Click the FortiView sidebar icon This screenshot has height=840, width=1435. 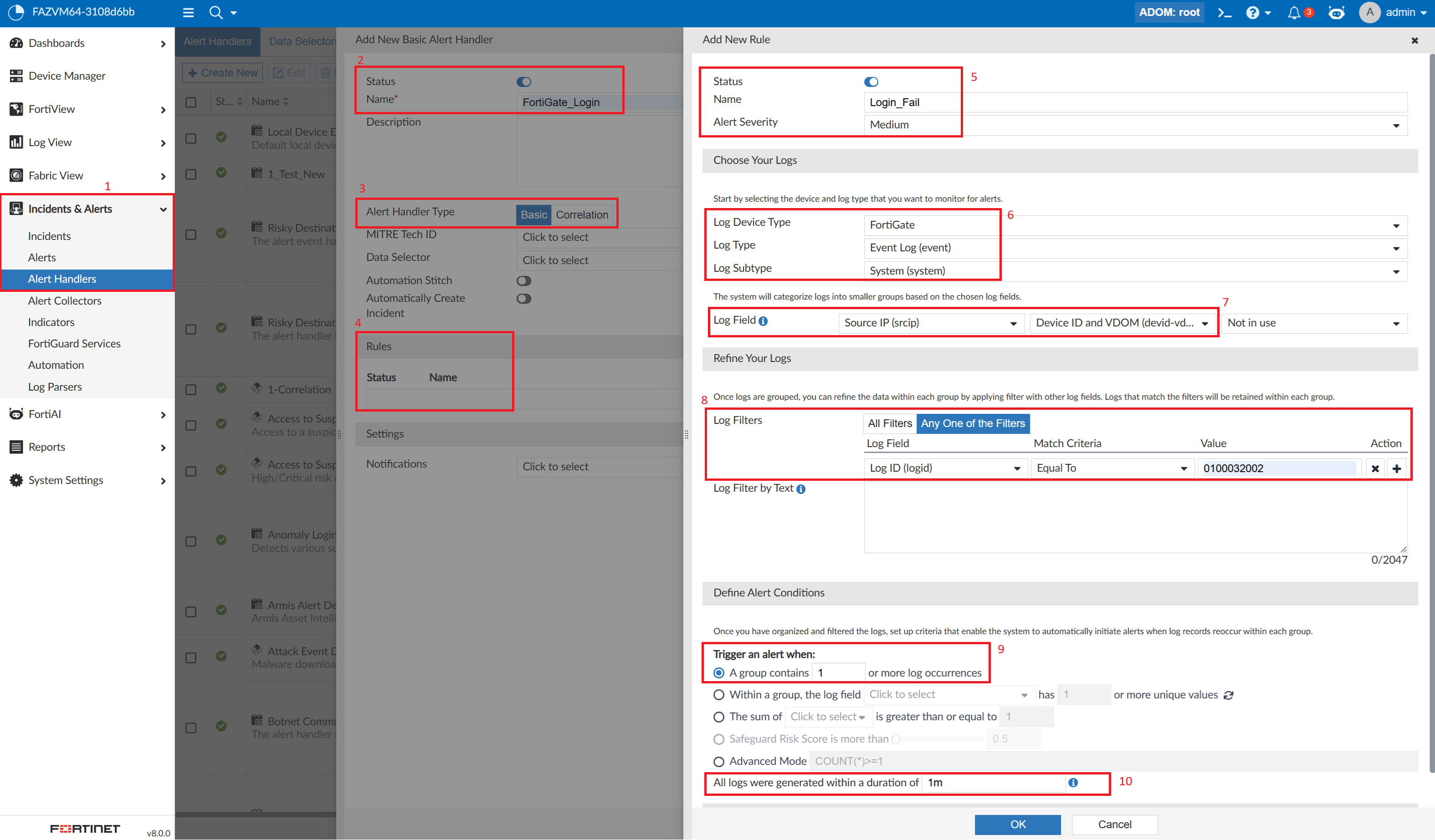(x=16, y=109)
